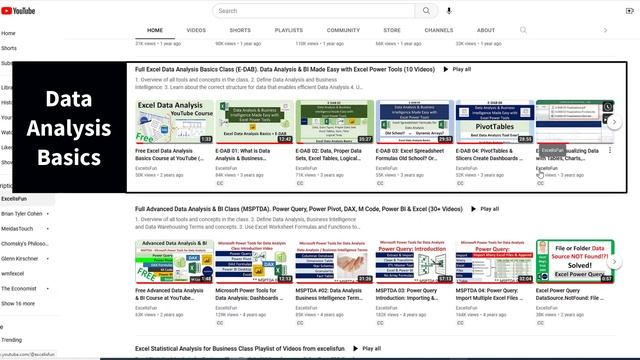This screenshot has width=640, height=360.
Task: Open Full Excel Data Analysis Basics playlist title
Action: point(285,69)
